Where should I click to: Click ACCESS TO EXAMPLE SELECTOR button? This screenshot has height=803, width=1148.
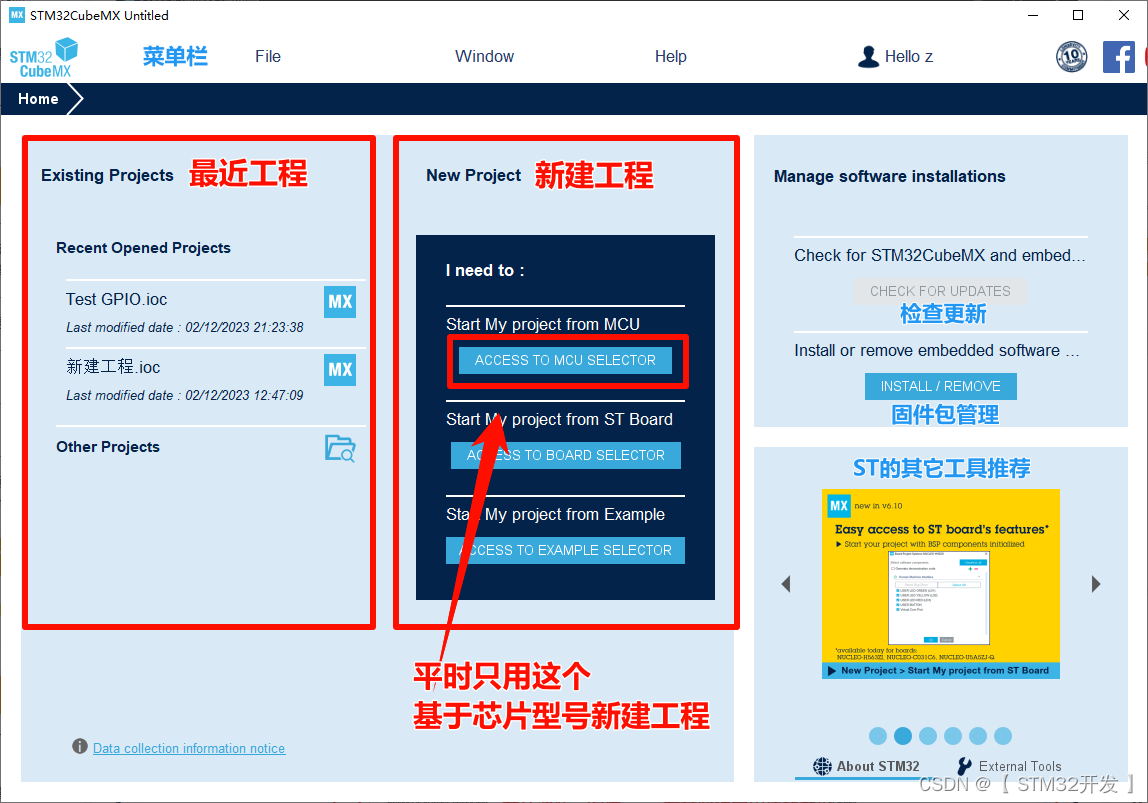(565, 550)
